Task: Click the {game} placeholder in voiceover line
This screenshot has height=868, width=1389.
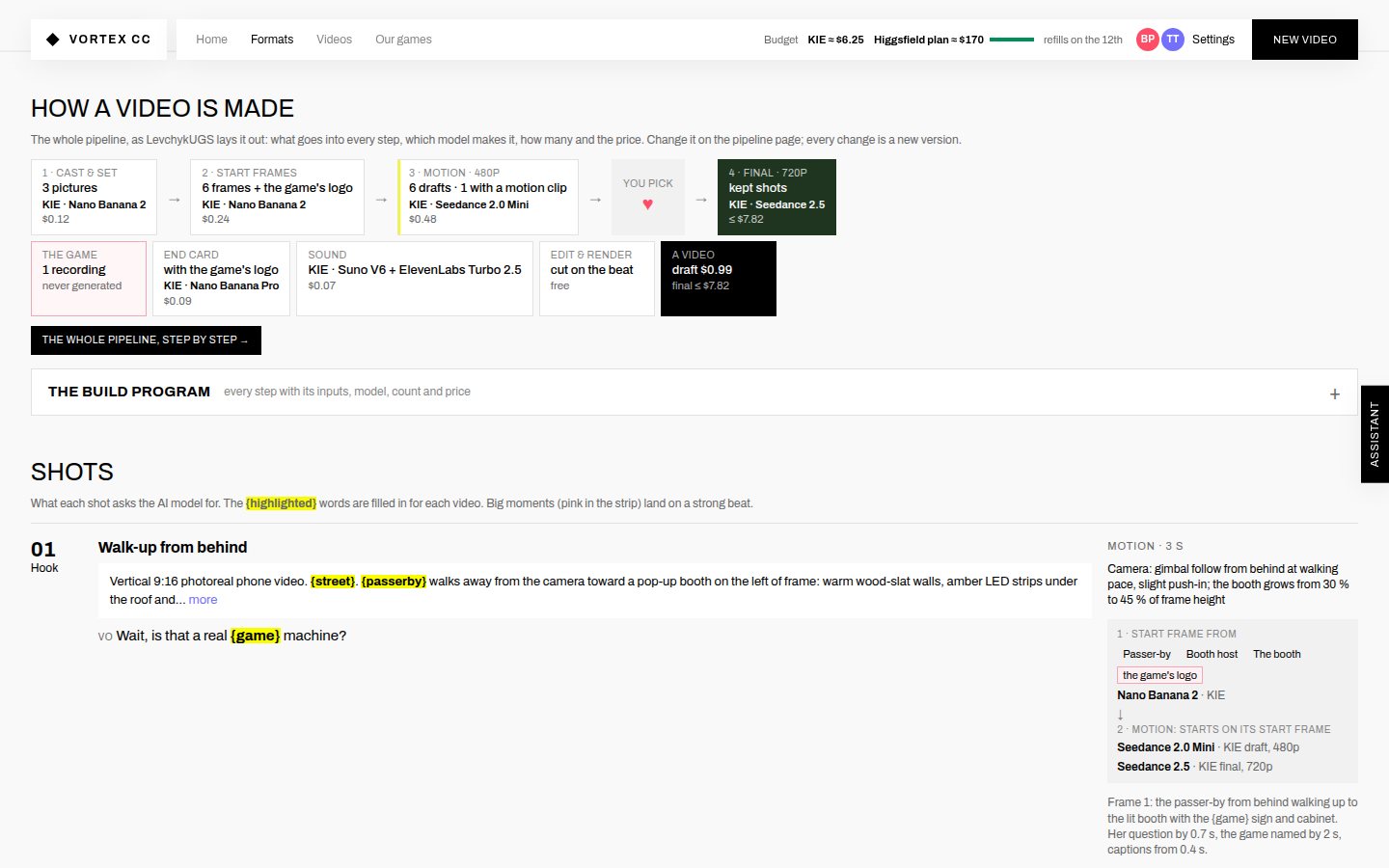Action: (256, 636)
